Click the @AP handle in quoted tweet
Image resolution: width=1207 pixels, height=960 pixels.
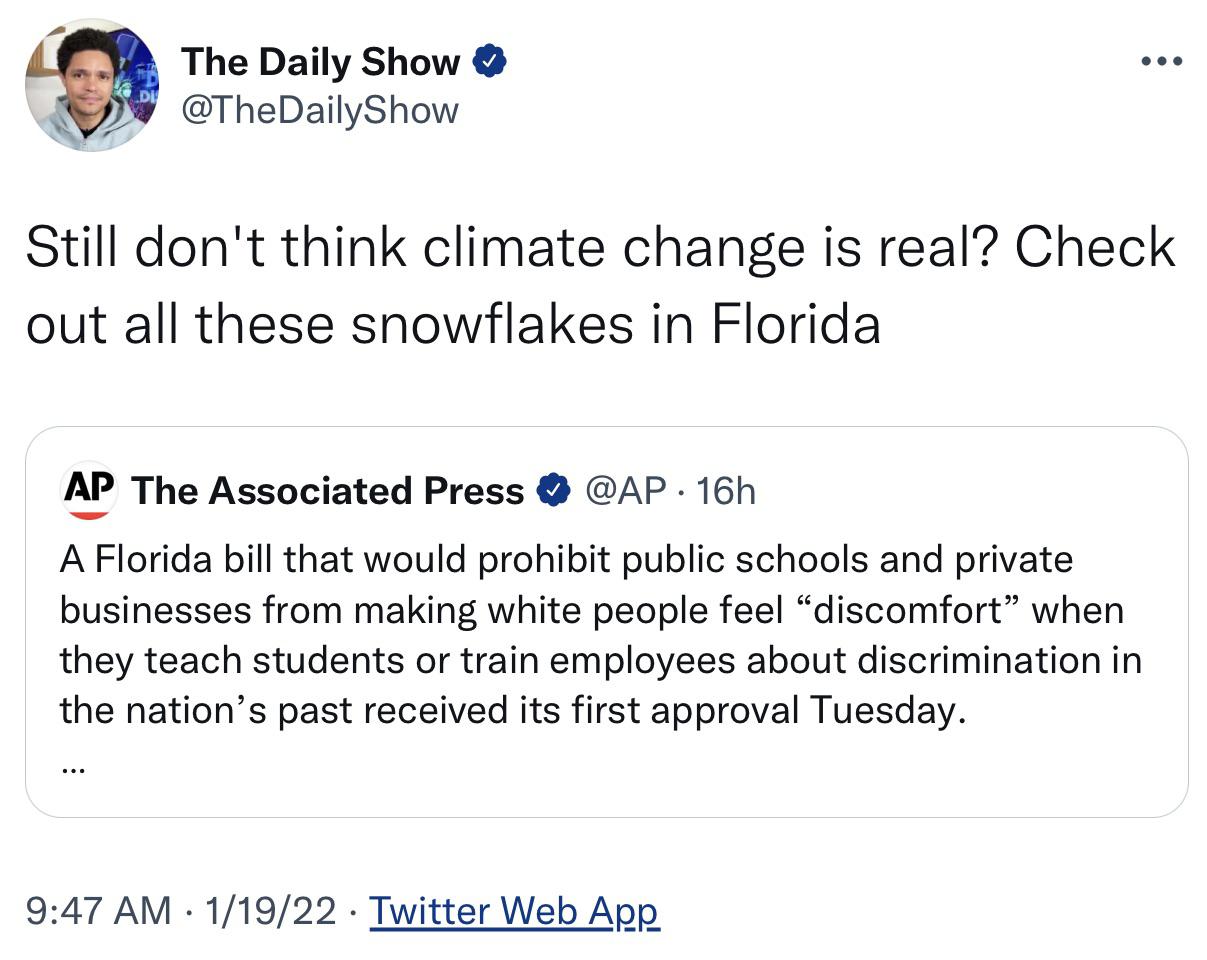click(x=624, y=491)
